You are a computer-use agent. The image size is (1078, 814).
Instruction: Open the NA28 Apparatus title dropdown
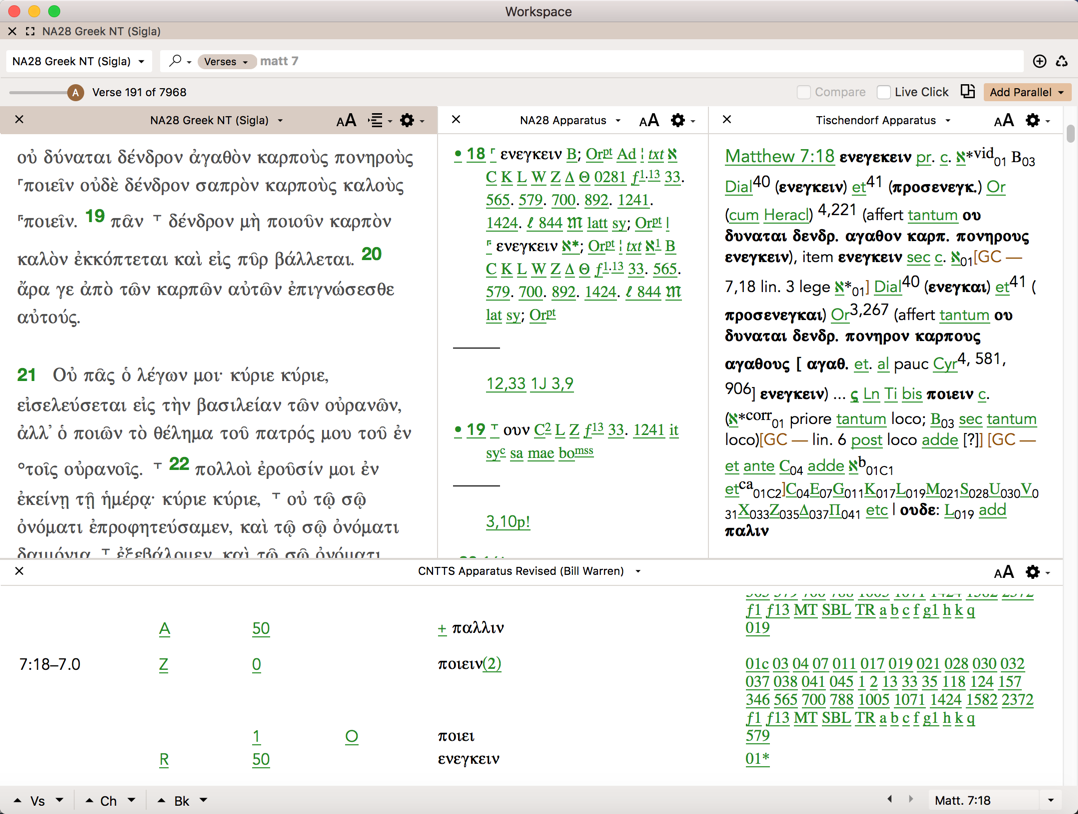[570, 120]
